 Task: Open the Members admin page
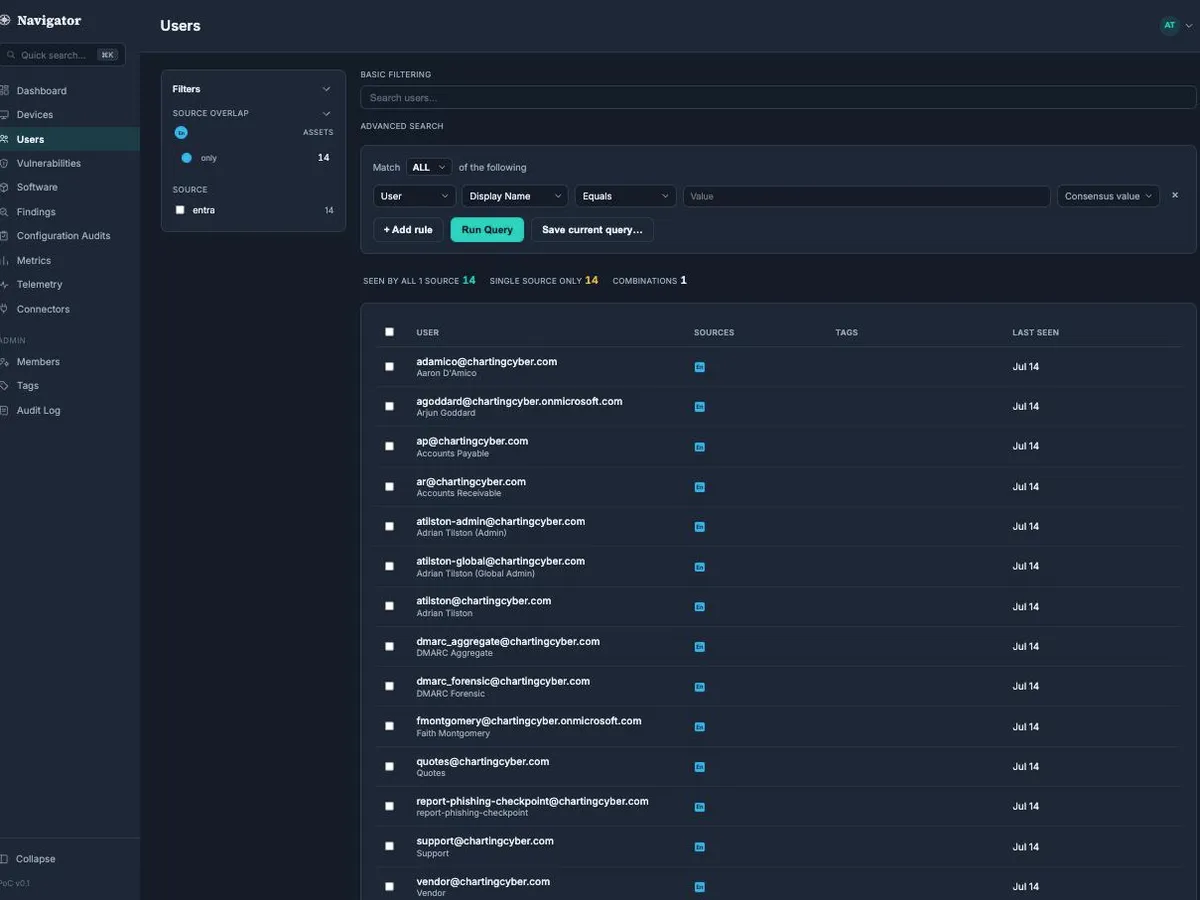click(38, 362)
